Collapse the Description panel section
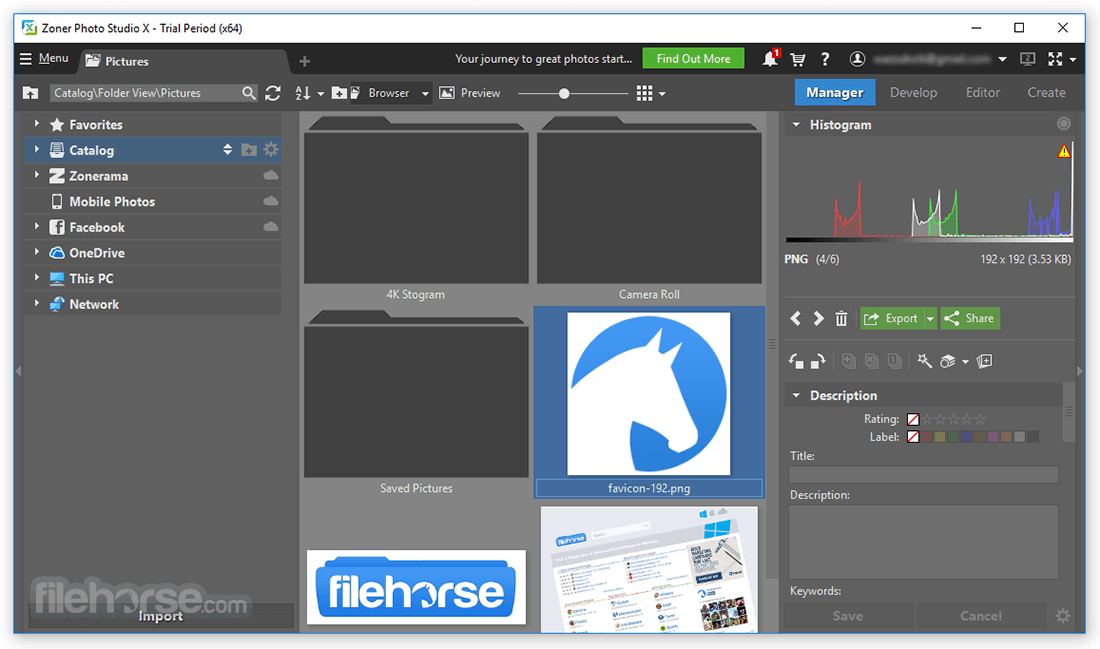 click(796, 395)
